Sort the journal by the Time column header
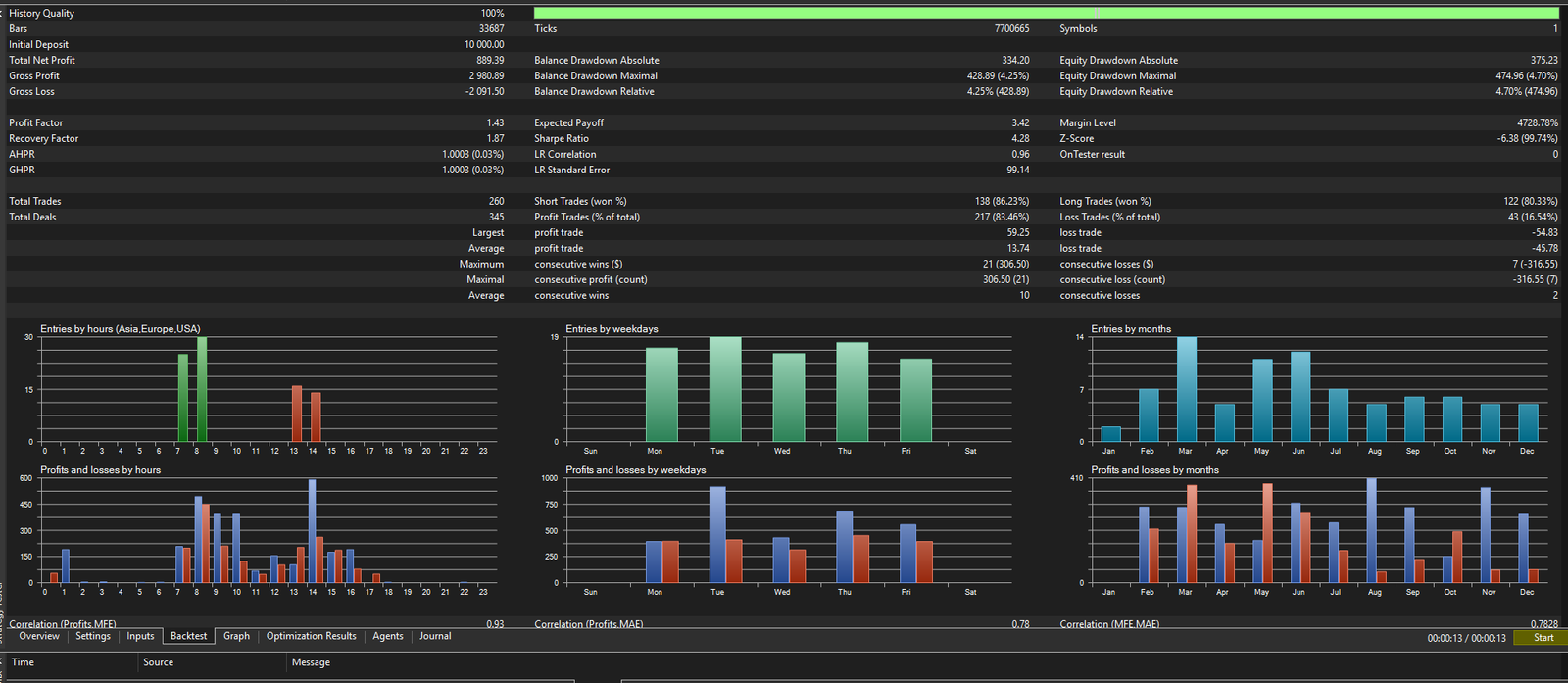This screenshot has width=1568, height=683. pyautogui.click(x=23, y=662)
